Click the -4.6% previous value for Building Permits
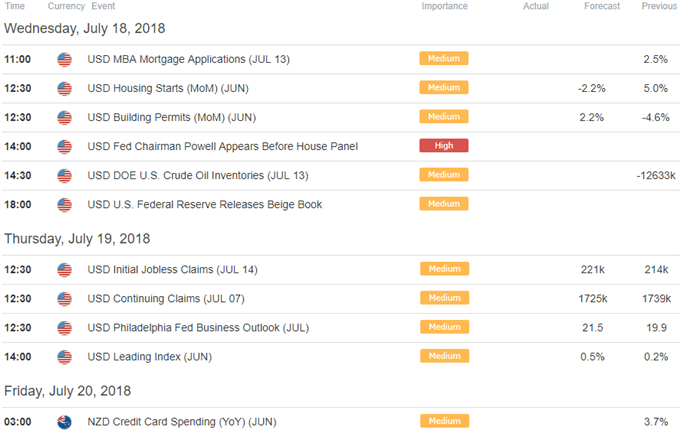The height and width of the screenshot is (436, 680). (x=656, y=118)
